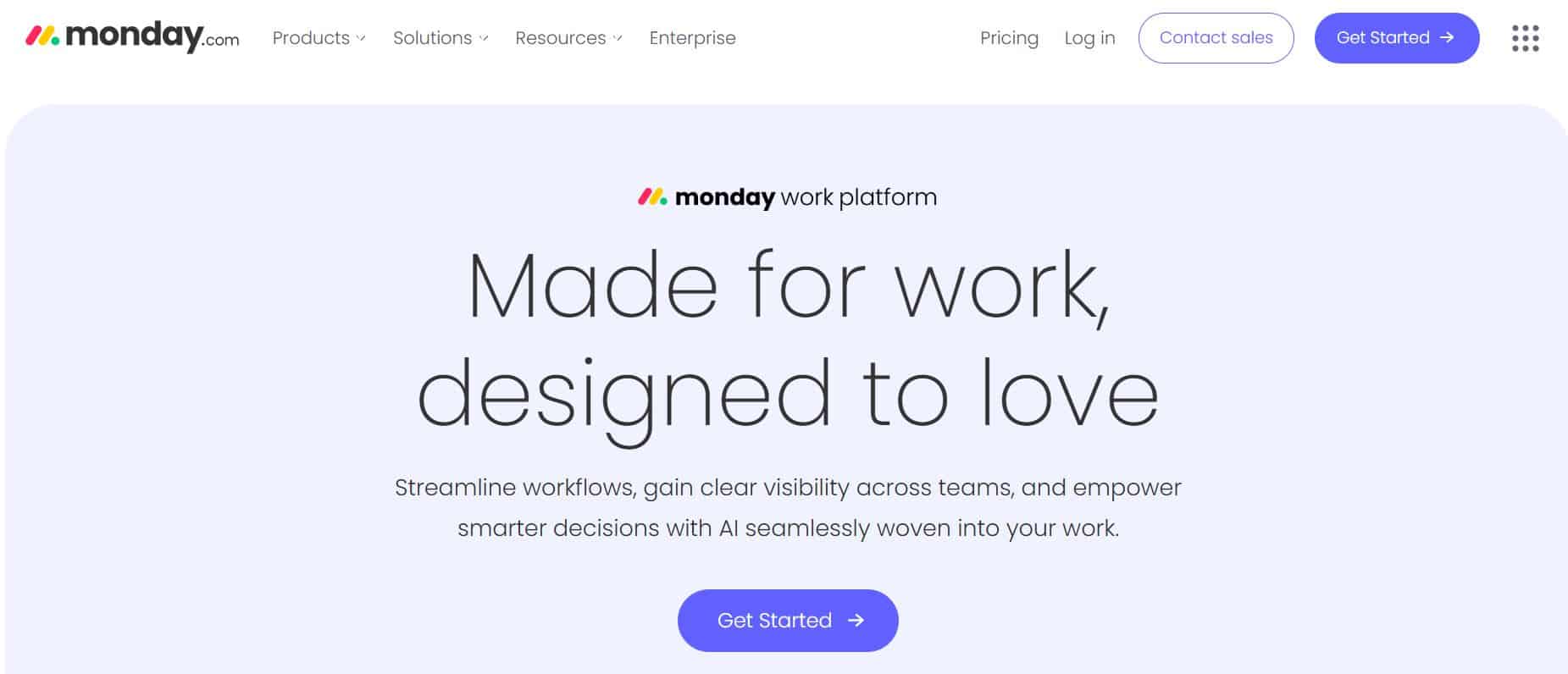The height and width of the screenshot is (674, 1568).
Task: Click the 'monday work platform' badge
Action: (786, 196)
